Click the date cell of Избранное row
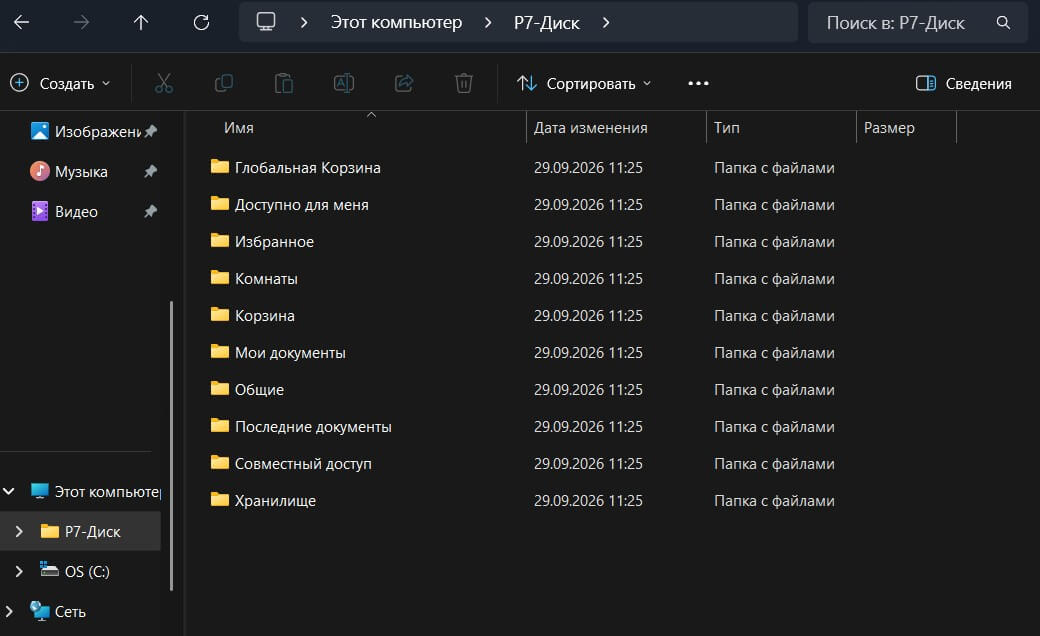The height and width of the screenshot is (636, 1040). 588,241
